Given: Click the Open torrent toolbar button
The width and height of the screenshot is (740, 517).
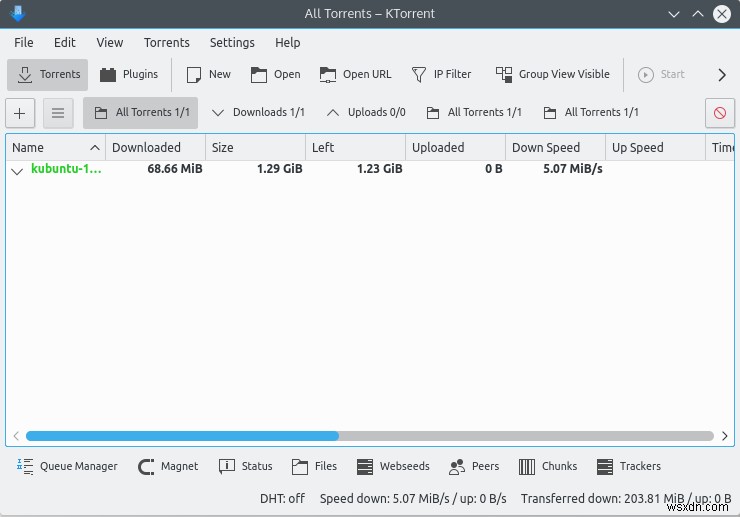Looking at the screenshot, I should tap(276, 75).
